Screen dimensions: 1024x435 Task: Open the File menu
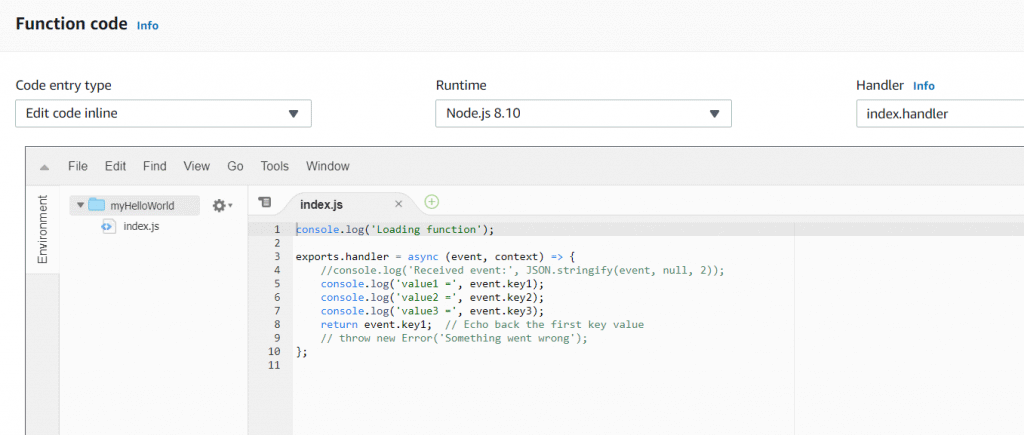coord(78,167)
